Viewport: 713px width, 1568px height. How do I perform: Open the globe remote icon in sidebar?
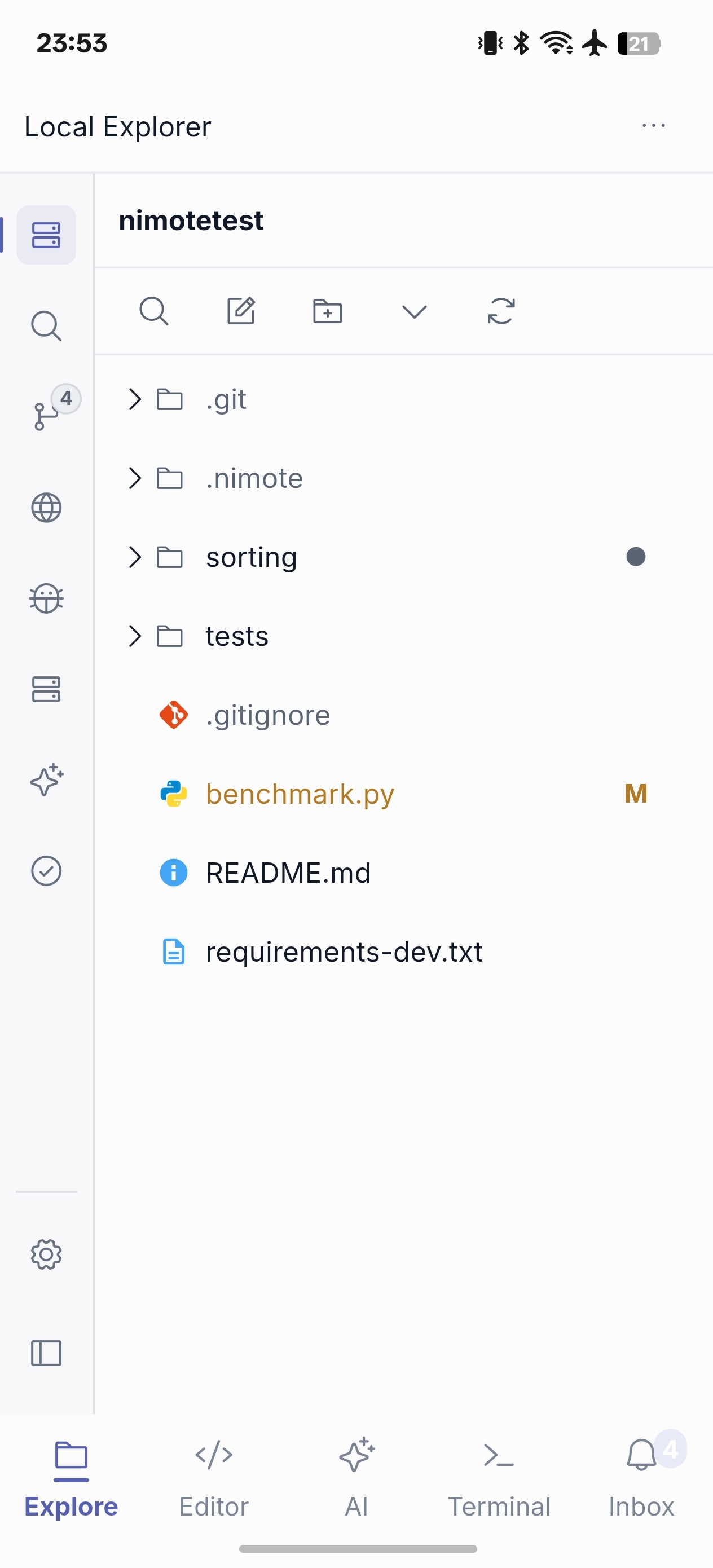coord(46,508)
